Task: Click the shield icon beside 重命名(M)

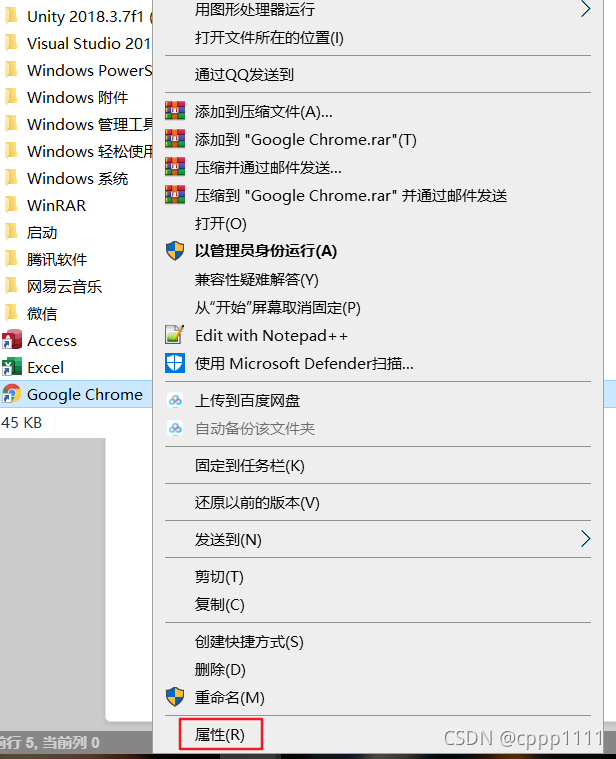Action: tap(175, 697)
